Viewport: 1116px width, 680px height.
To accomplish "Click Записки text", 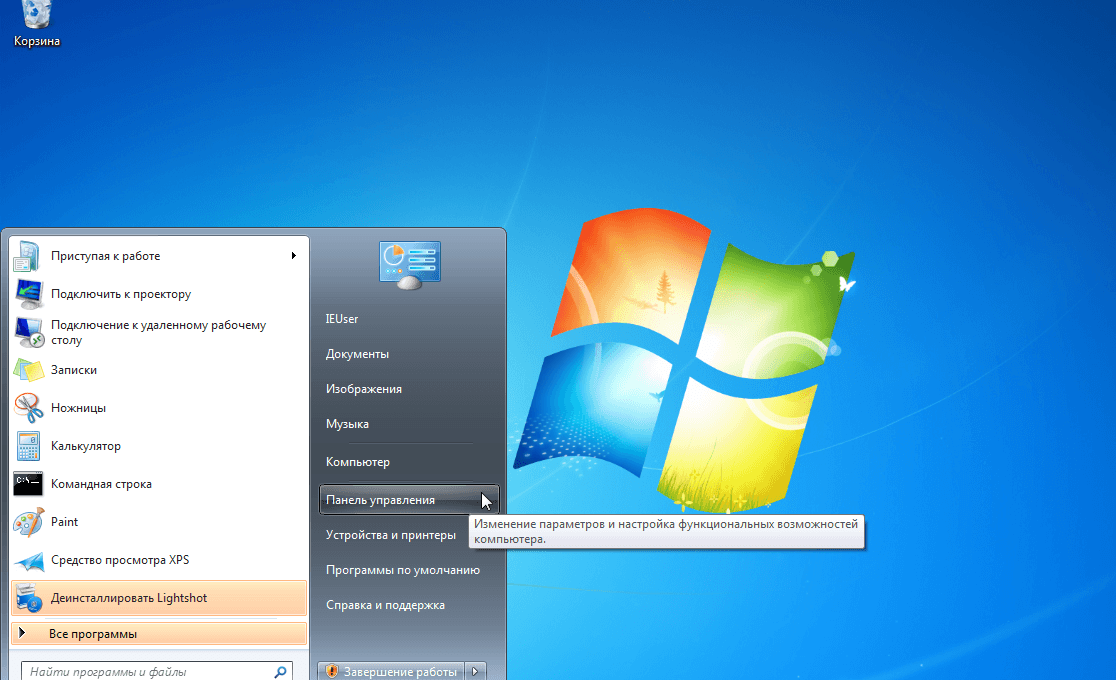I will (x=73, y=370).
